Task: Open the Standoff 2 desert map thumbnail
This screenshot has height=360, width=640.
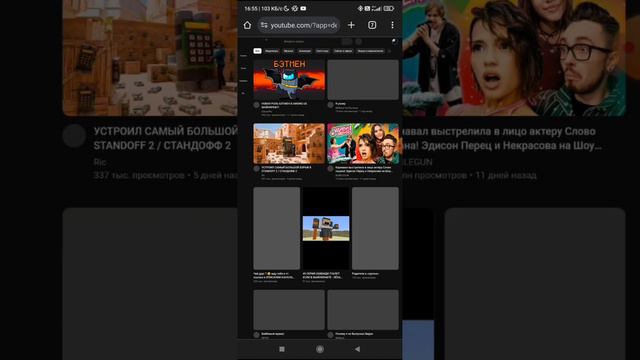Action: point(289,144)
